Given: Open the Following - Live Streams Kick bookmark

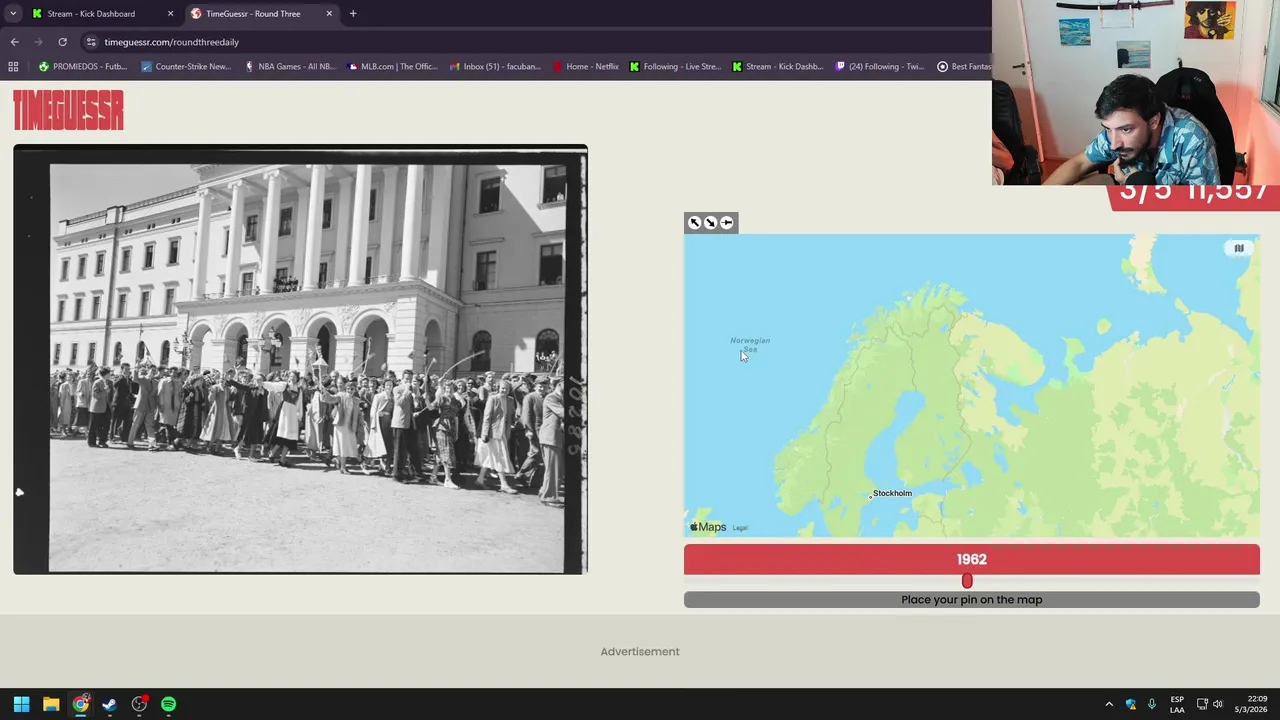Looking at the screenshot, I should (x=675, y=67).
